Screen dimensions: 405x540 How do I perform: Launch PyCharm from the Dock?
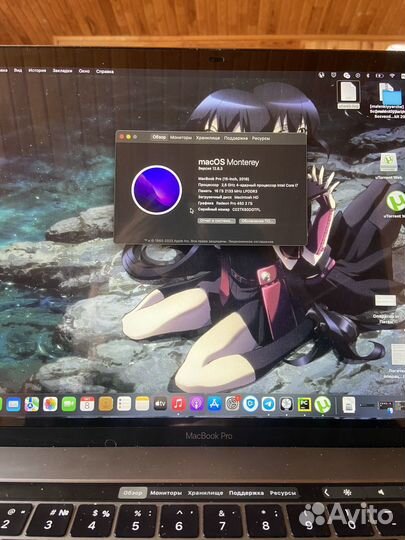[304, 404]
